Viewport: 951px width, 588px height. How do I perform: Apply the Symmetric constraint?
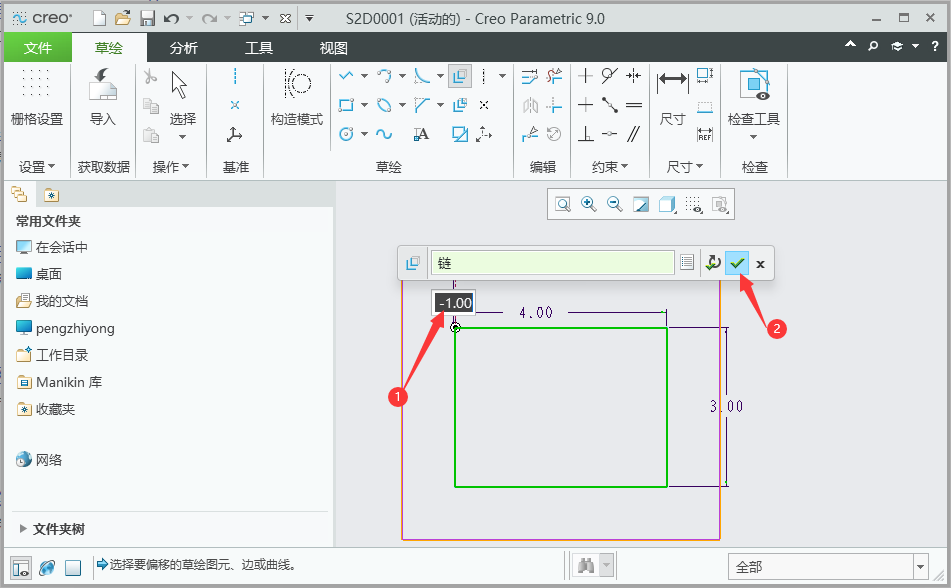pyautogui.click(x=634, y=76)
